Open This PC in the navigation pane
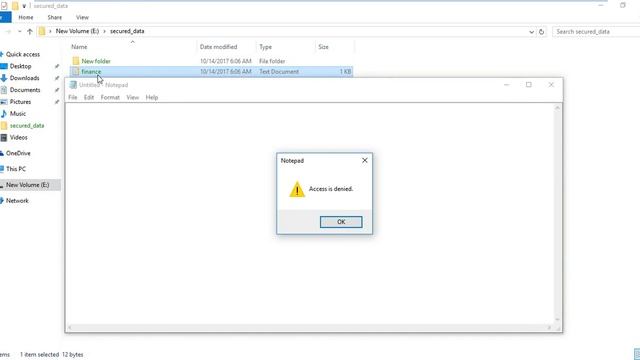640x360 pixels. pyautogui.click(x=16, y=169)
